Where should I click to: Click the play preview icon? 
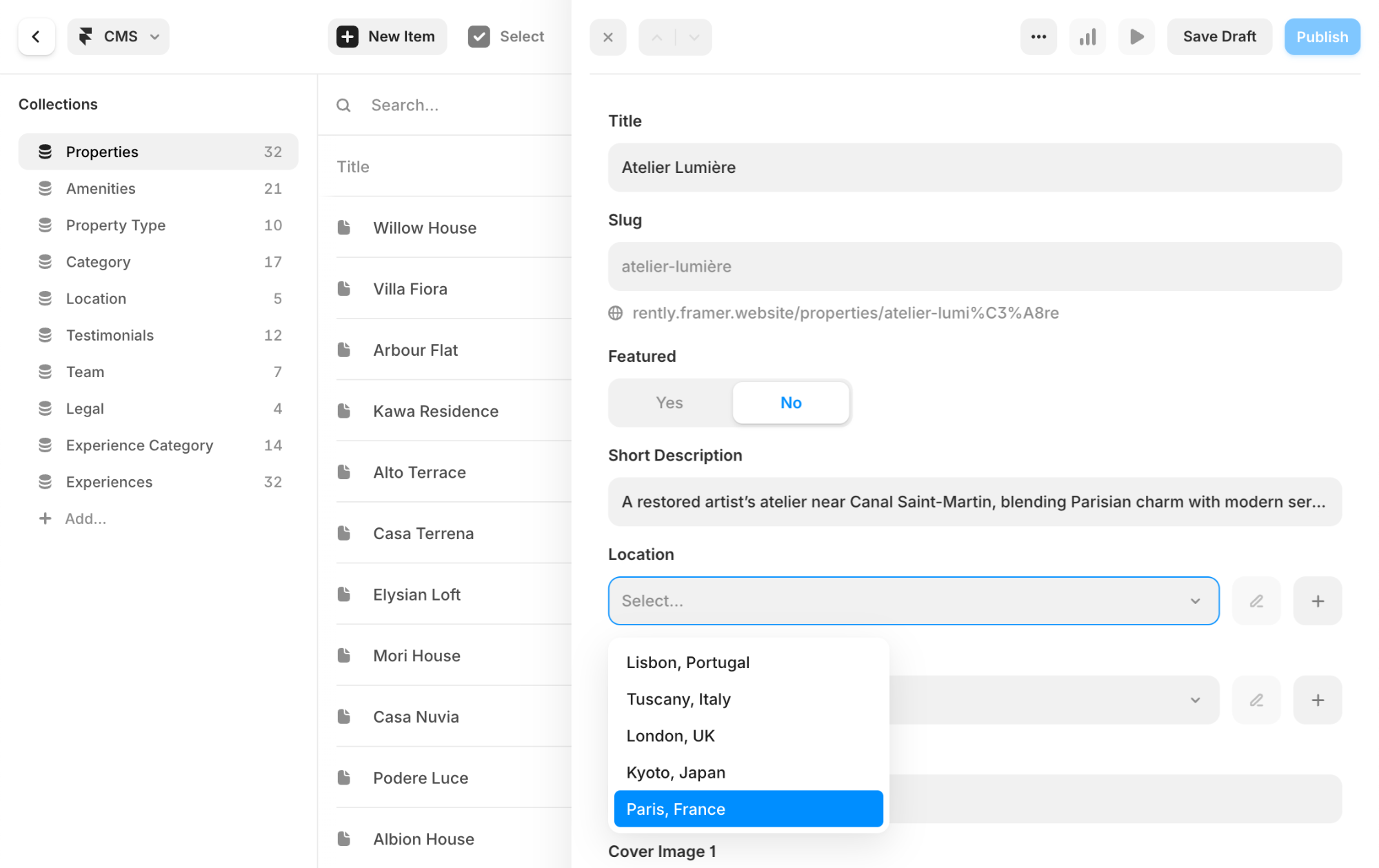coord(1136,37)
